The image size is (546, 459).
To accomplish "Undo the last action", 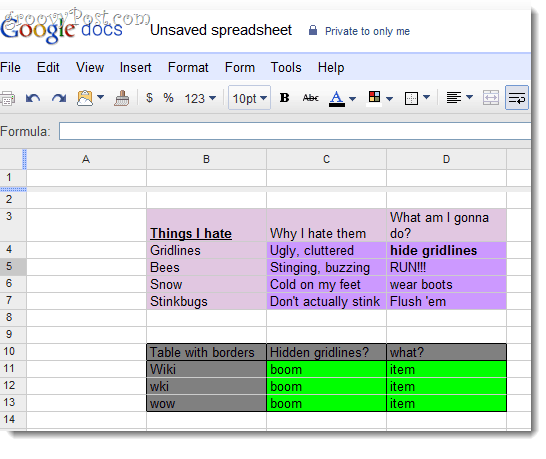I will (x=33, y=99).
